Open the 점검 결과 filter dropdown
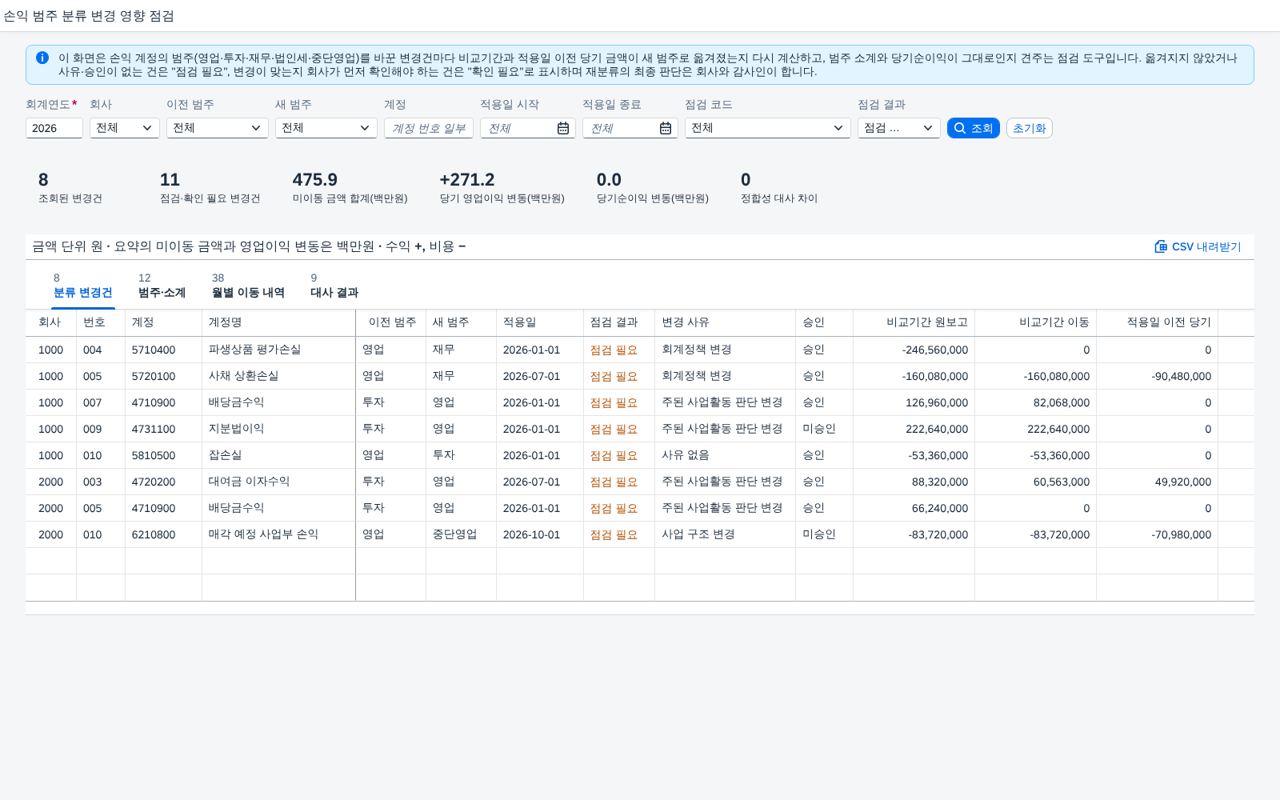The height and width of the screenshot is (800, 1280). pyautogui.click(x=898, y=128)
